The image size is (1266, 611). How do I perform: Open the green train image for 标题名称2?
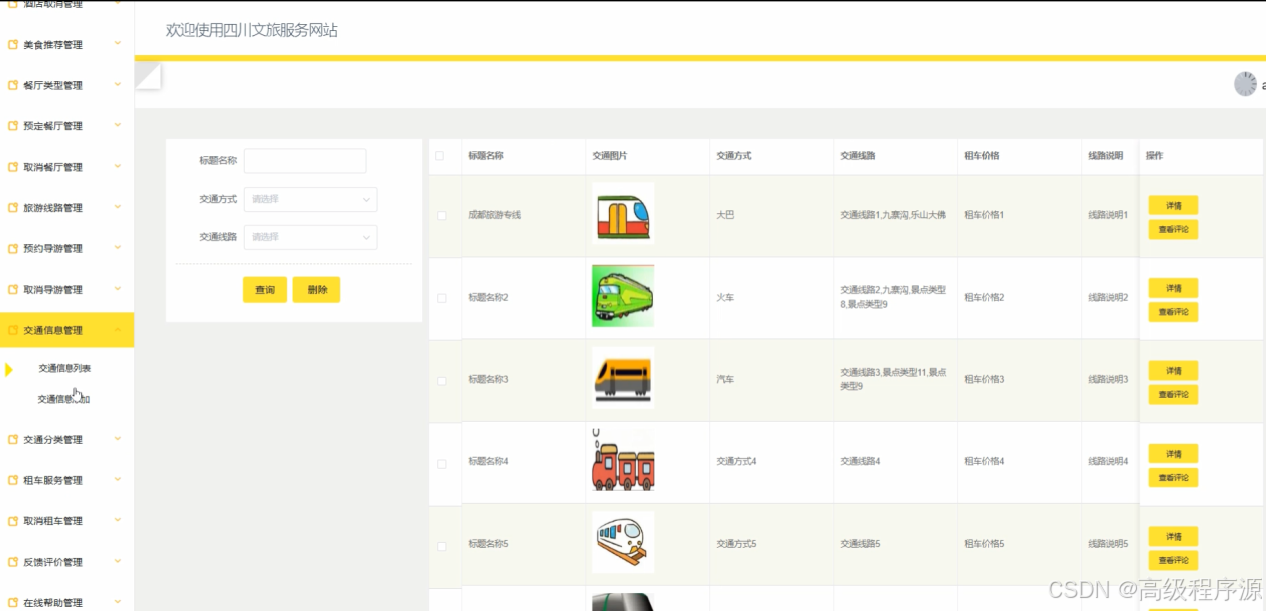point(623,296)
